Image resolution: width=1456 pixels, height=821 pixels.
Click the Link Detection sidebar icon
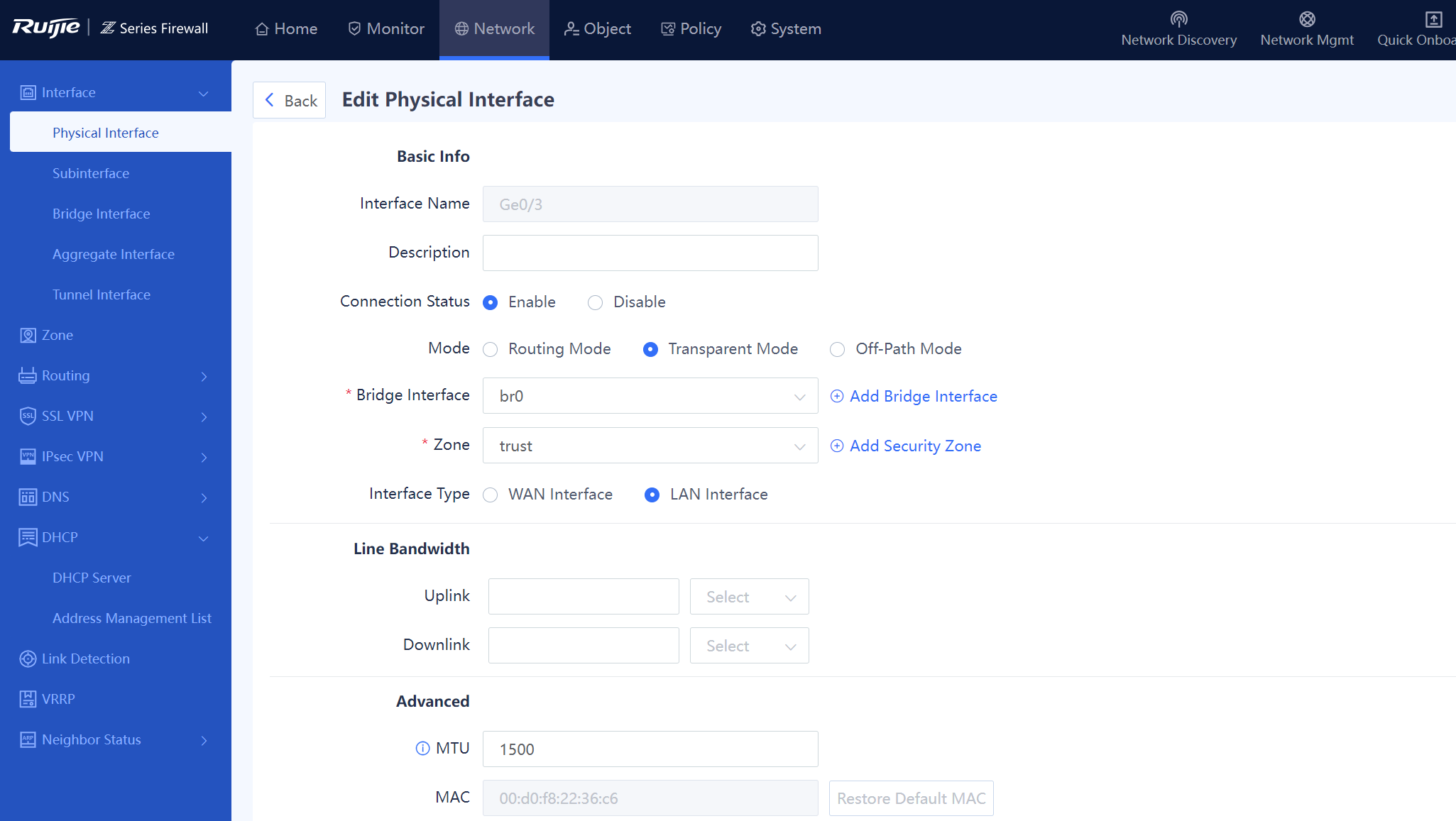click(28, 659)
